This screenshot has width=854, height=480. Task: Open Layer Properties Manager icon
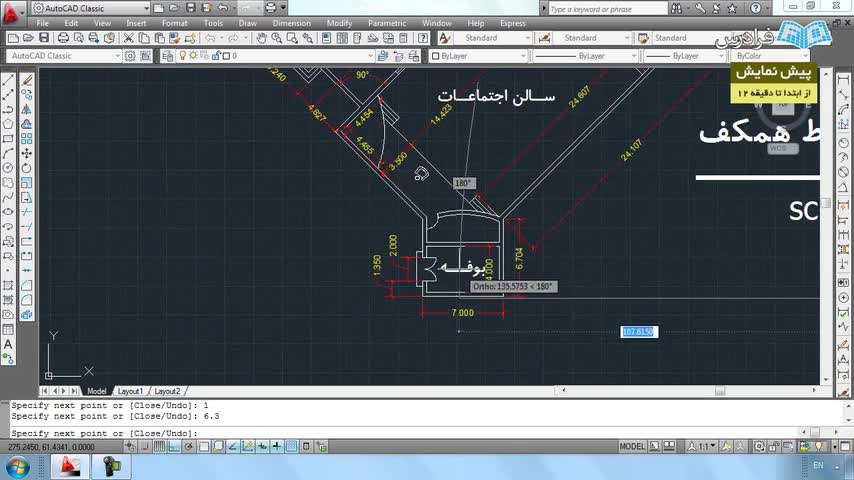click(x=167, y=56)
